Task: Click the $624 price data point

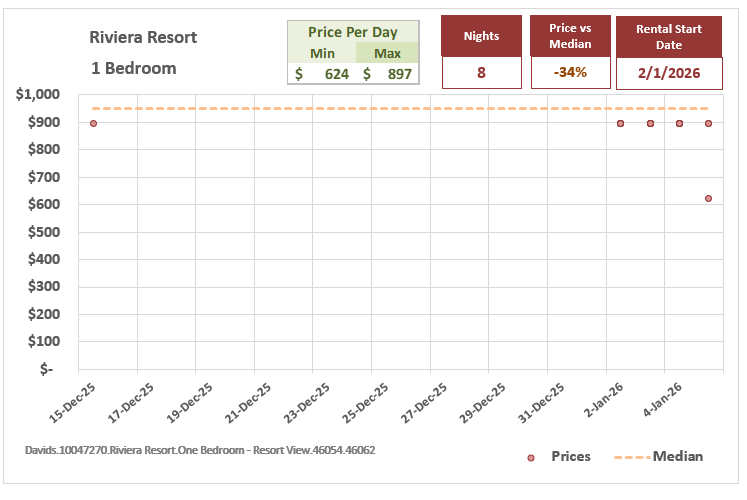Action: 708,198
